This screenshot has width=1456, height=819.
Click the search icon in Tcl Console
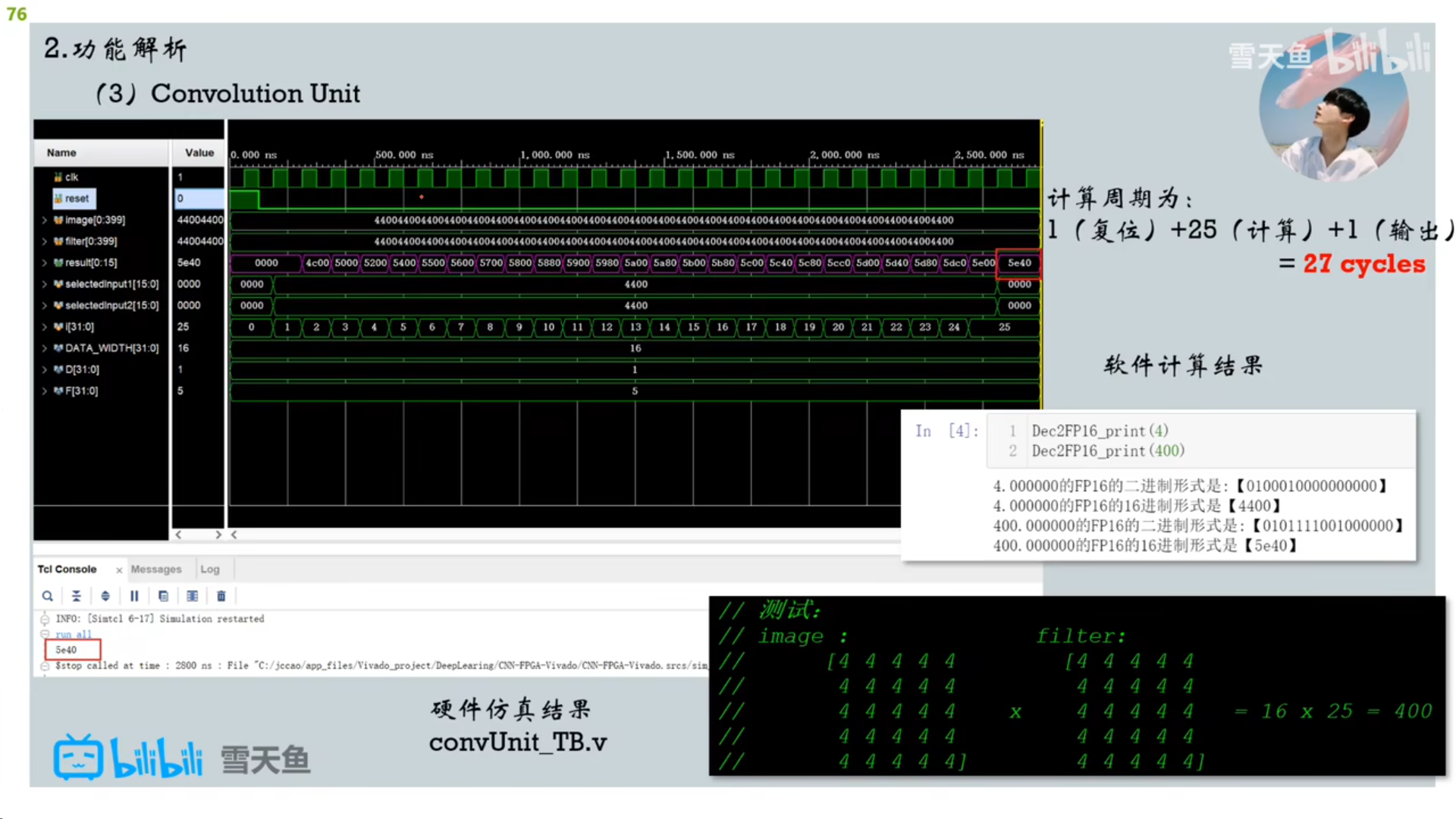(x=47, y=596)
